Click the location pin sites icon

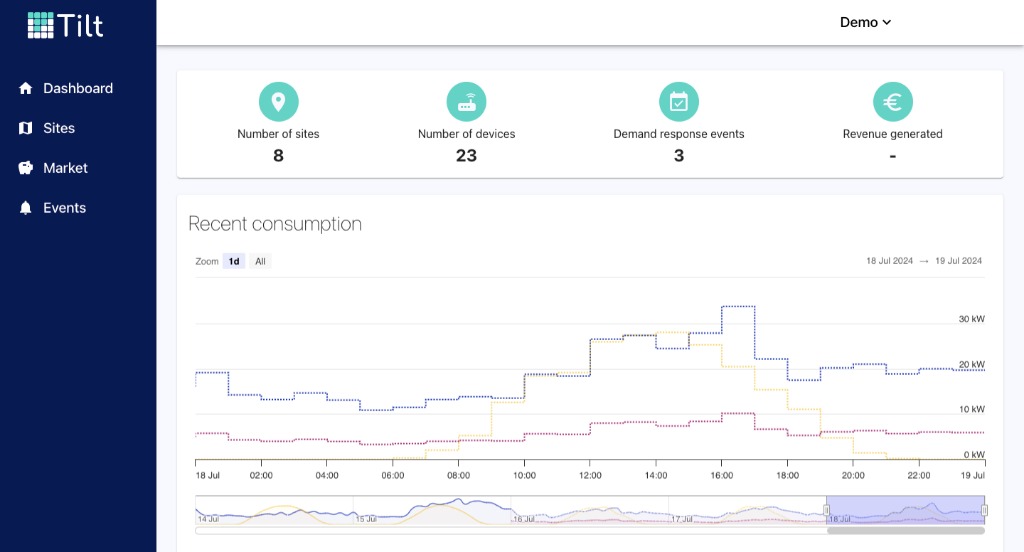pos(278,102)
